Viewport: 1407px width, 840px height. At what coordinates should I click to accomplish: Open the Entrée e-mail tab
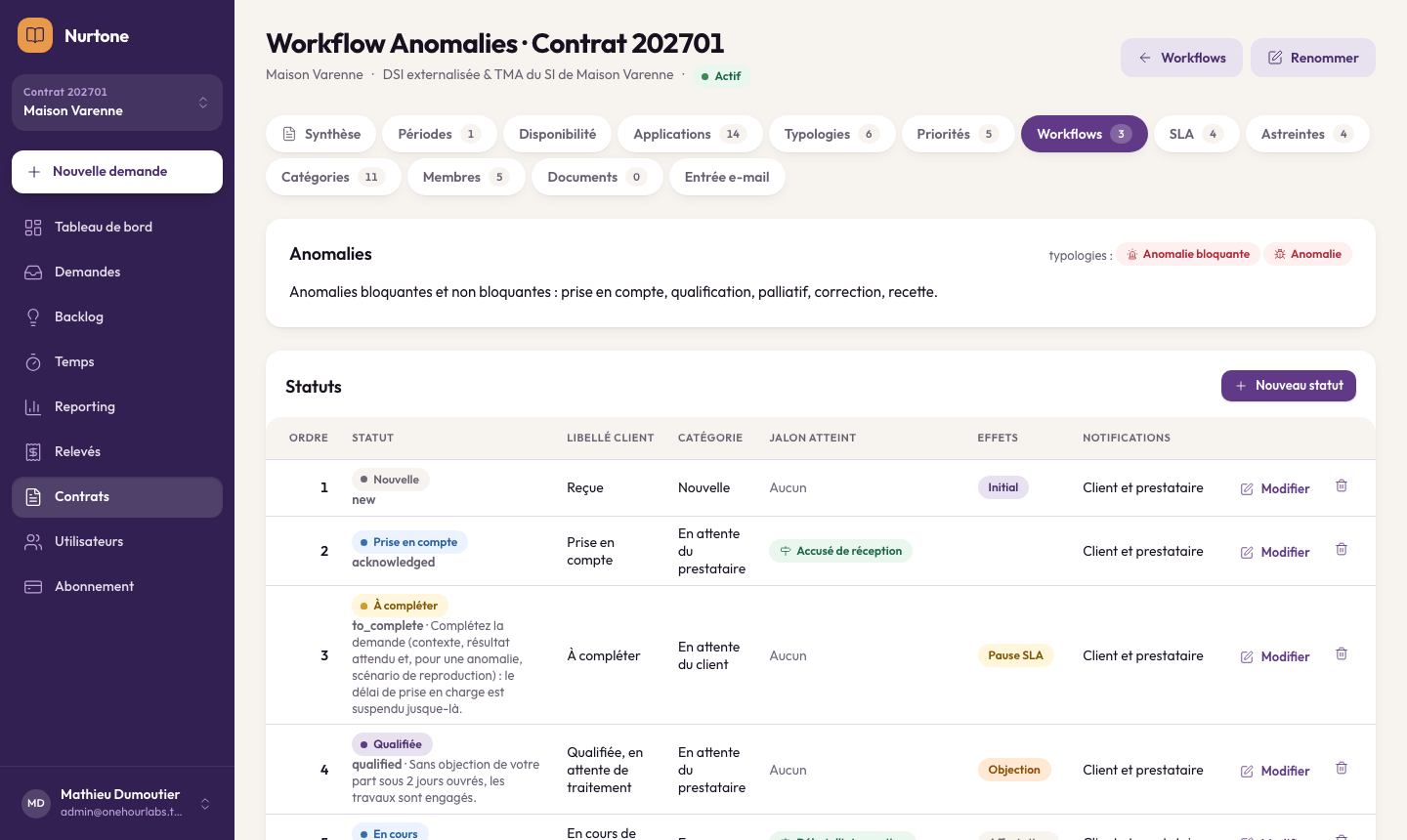(x=727, y=177)
